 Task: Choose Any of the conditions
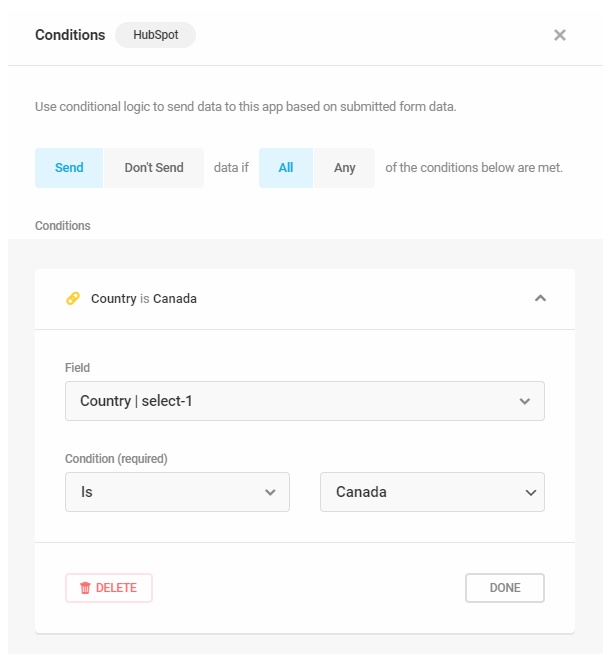[x=344, y=168]
